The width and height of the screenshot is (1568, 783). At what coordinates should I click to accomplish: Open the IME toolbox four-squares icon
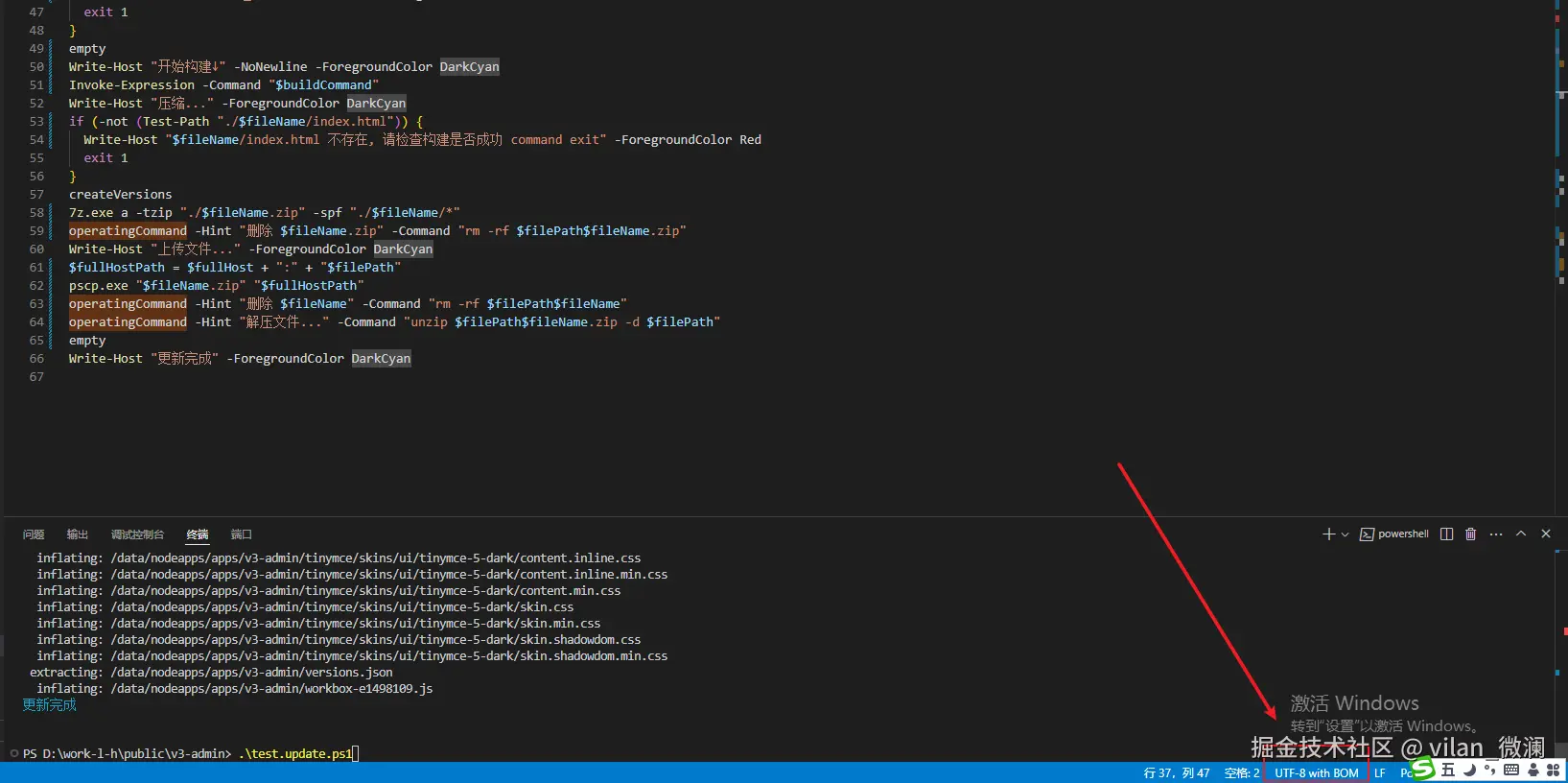tap(1554, 770)
